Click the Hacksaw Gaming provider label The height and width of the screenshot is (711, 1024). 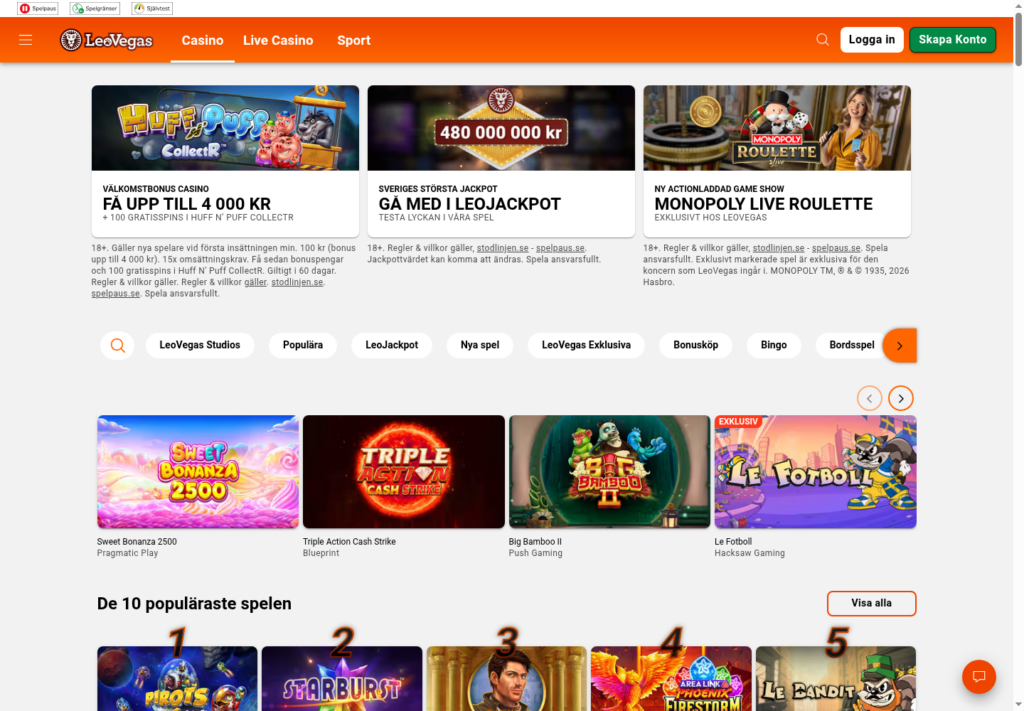click(750, 553)
